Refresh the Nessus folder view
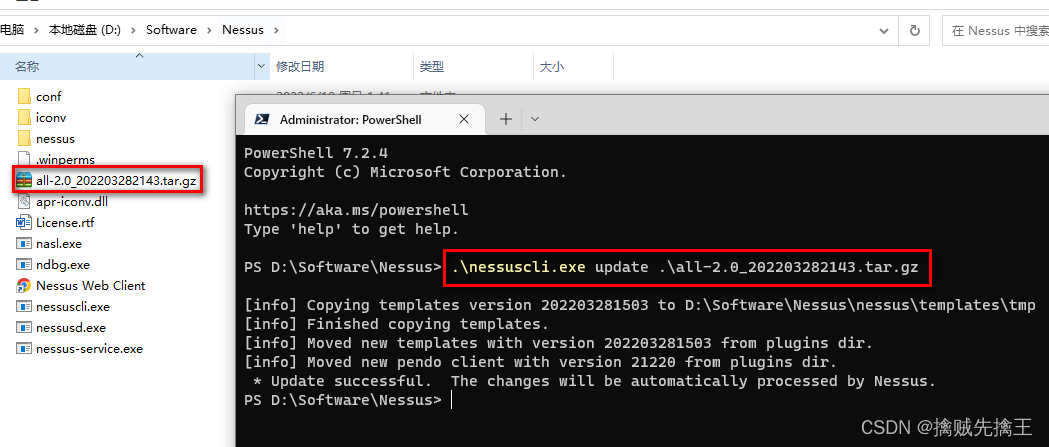 [x=914, y=30]
